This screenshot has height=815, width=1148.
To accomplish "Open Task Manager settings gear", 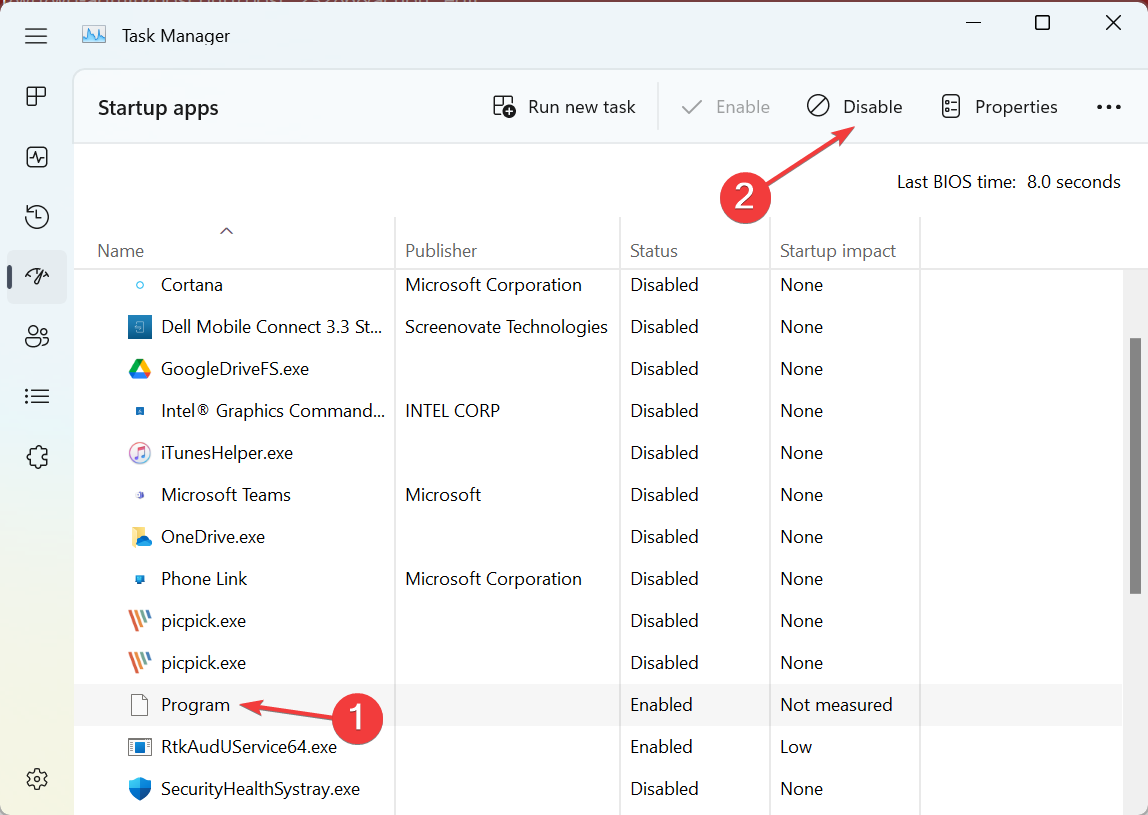I will [x=37, y=779].
